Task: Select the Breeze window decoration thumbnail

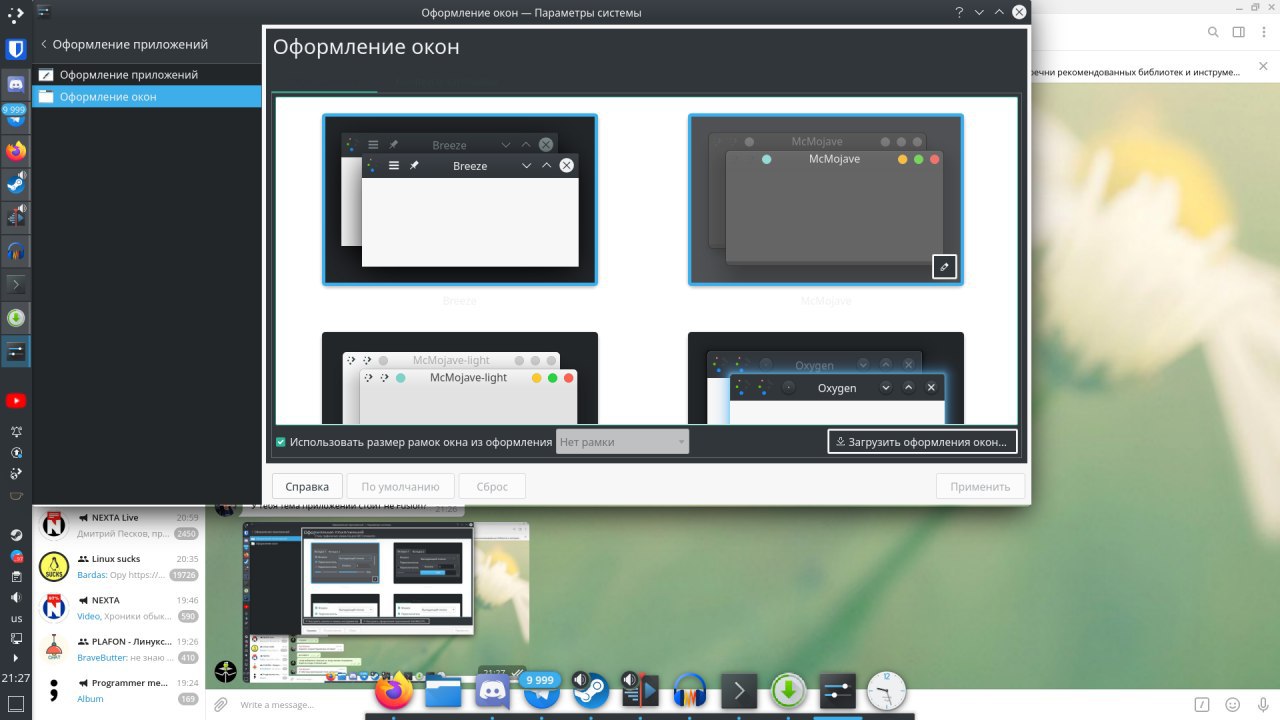Action: (460, 200)
